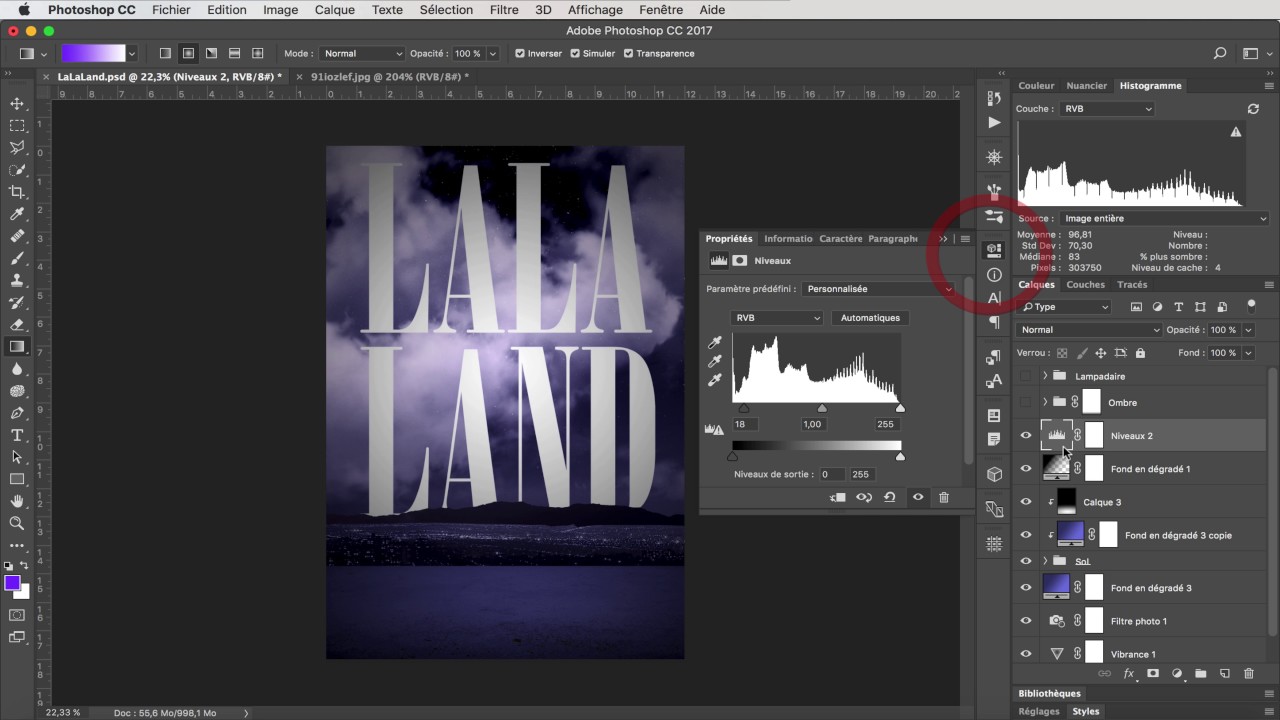Switch to the Tracés tab
The width and height of the screenshot is (1280, 720).
click(1132, 285)
